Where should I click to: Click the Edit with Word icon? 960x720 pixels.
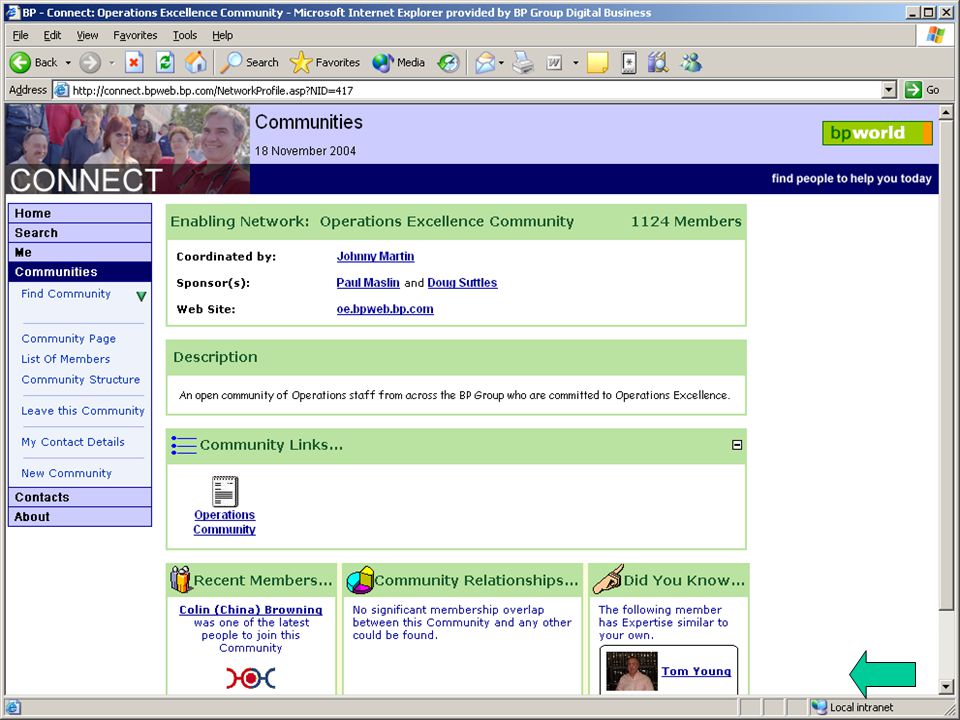click(x=554, y=62)
